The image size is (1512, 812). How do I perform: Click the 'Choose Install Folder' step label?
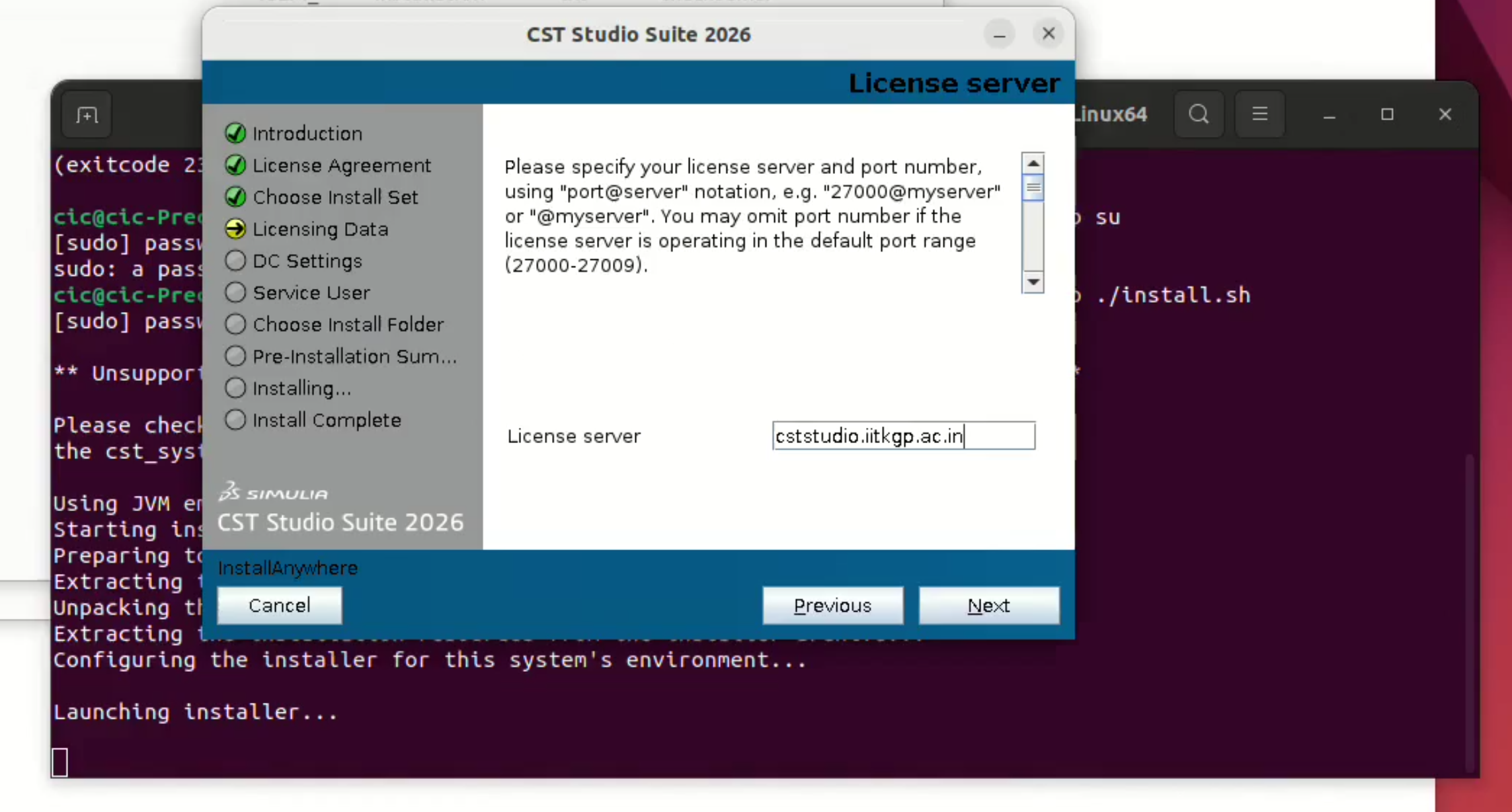coord(348,325)
